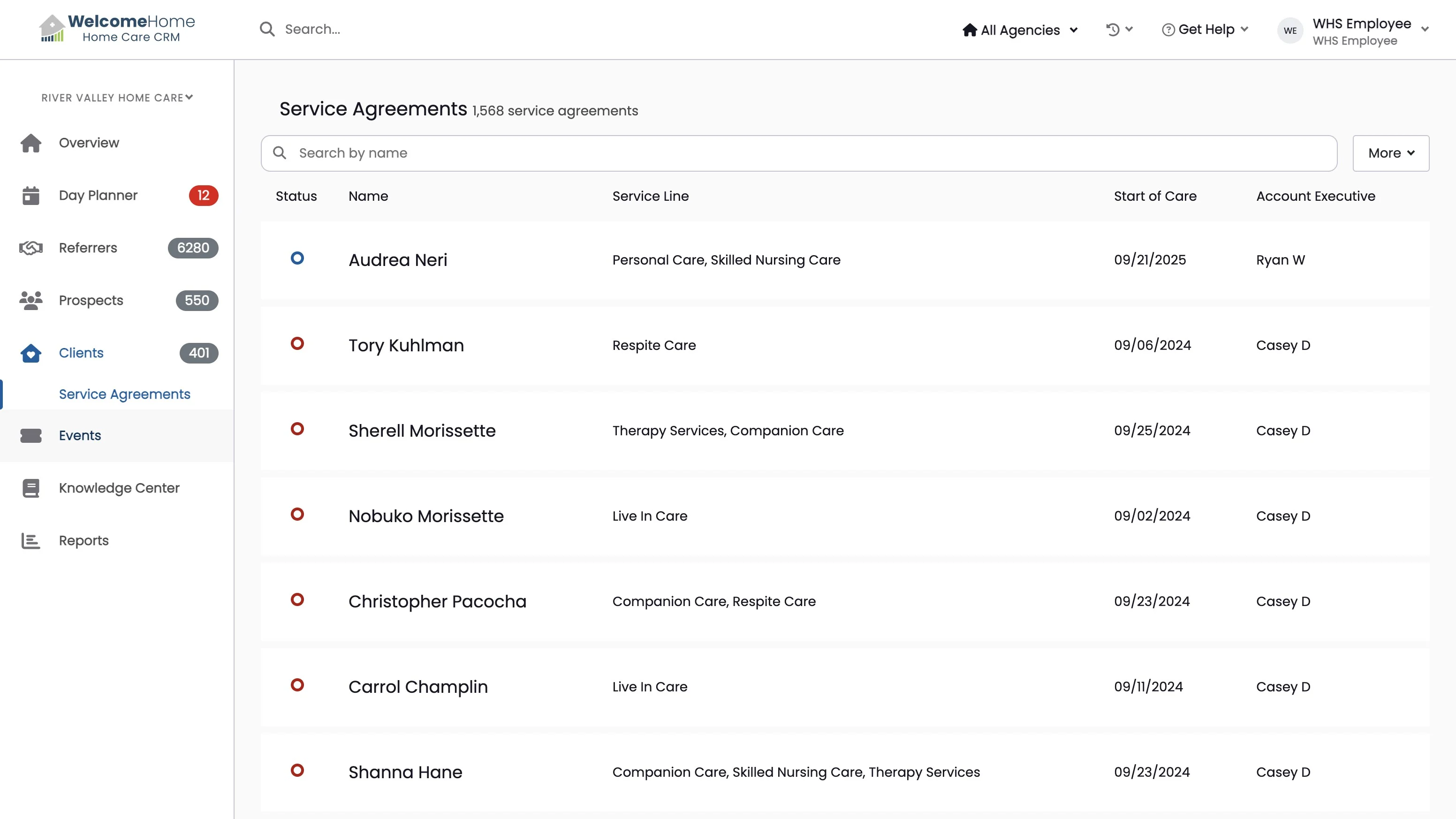The image size is (1456, 819).
Task: Click the Events ticket icon
Action: (30, 436)
